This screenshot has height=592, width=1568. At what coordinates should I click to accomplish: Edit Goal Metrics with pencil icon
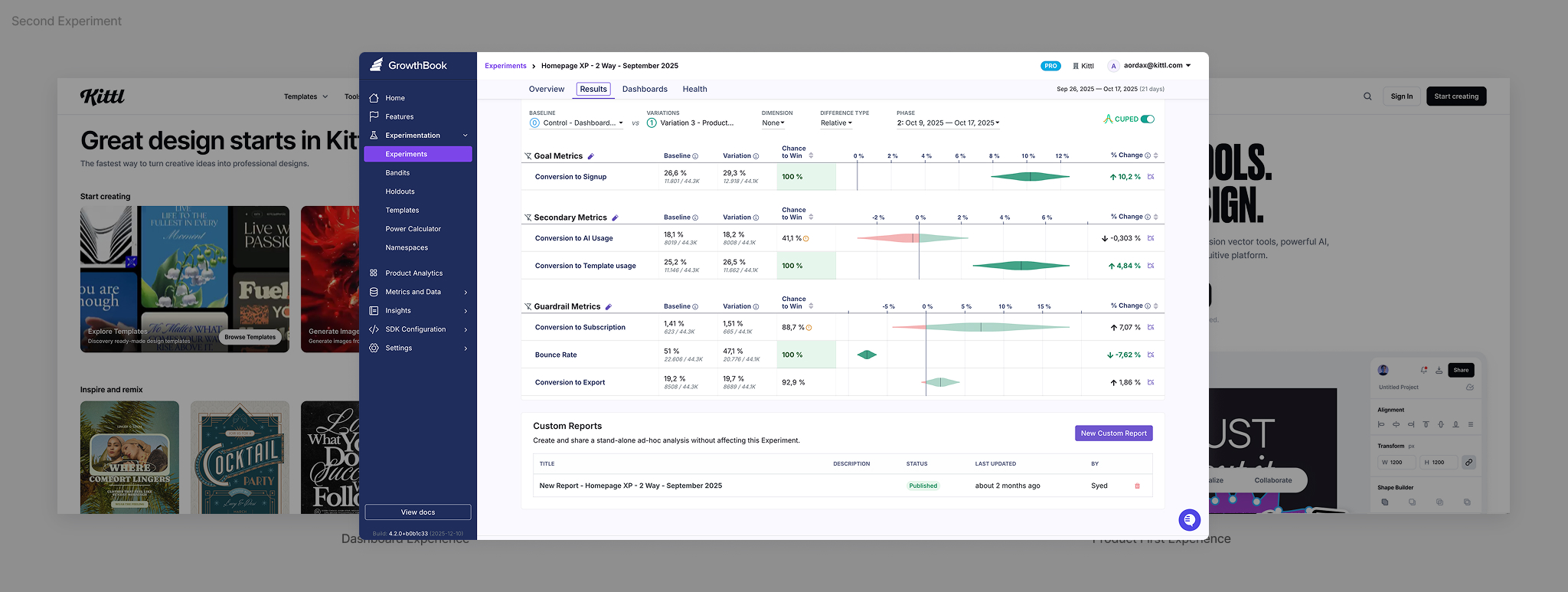point(590,156)
